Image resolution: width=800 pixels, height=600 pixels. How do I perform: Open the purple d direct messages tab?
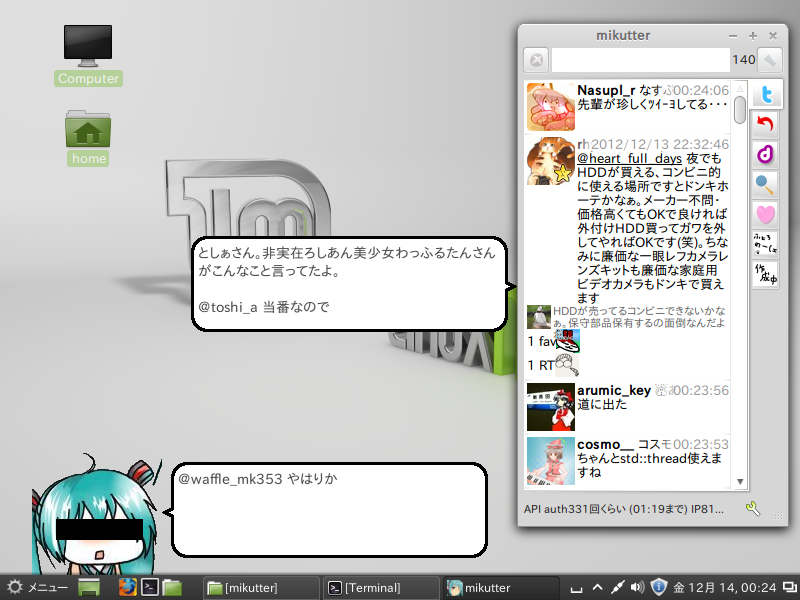(765, 154)
